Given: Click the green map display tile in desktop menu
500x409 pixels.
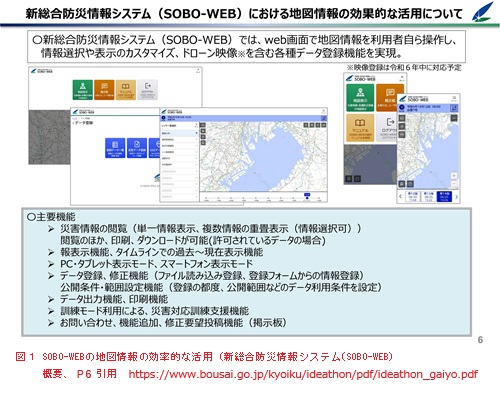Looking at the screenshot, I should [83, 89].
